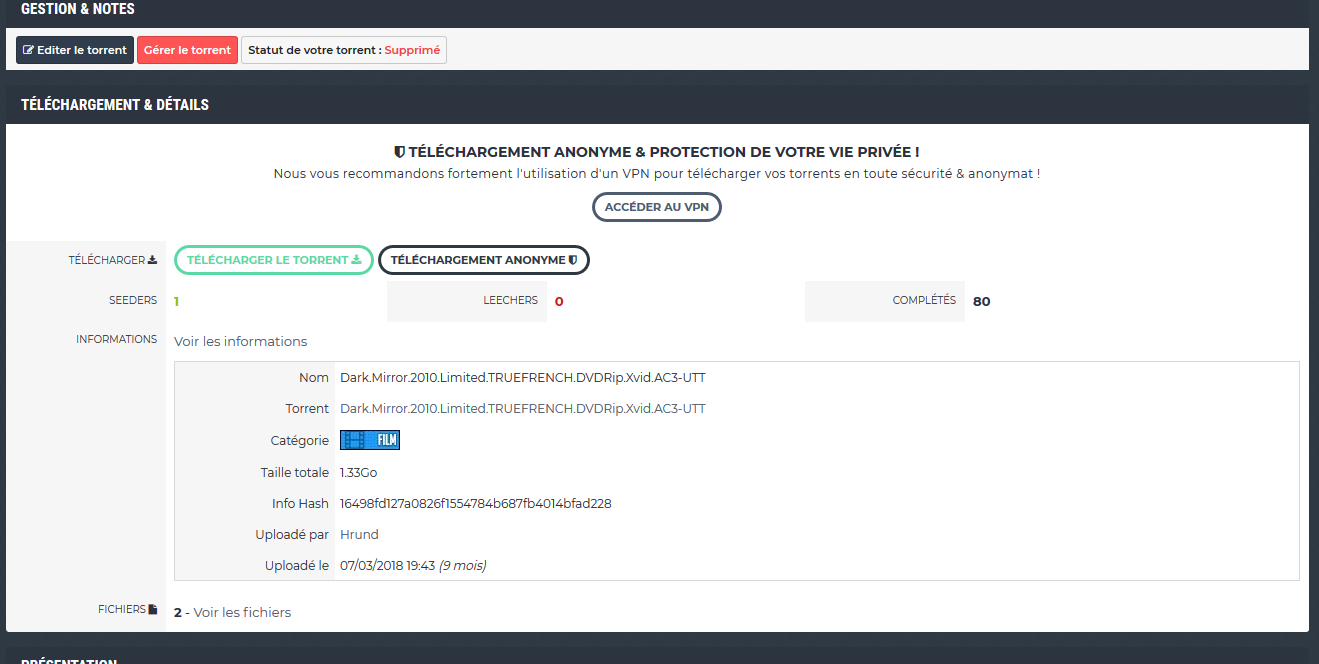Click the red leechers count
The width and height of the screenshot is (1319, 664).
coord(559,301)
